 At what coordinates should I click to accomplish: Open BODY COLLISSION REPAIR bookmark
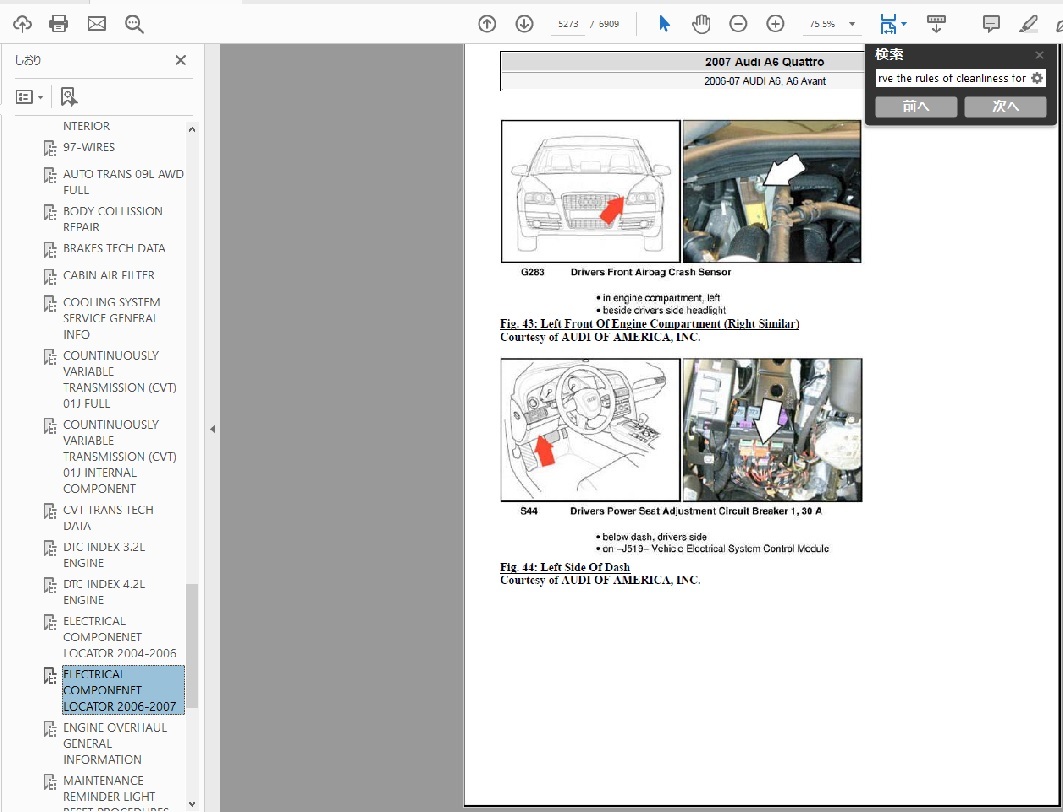click(113, 219)
